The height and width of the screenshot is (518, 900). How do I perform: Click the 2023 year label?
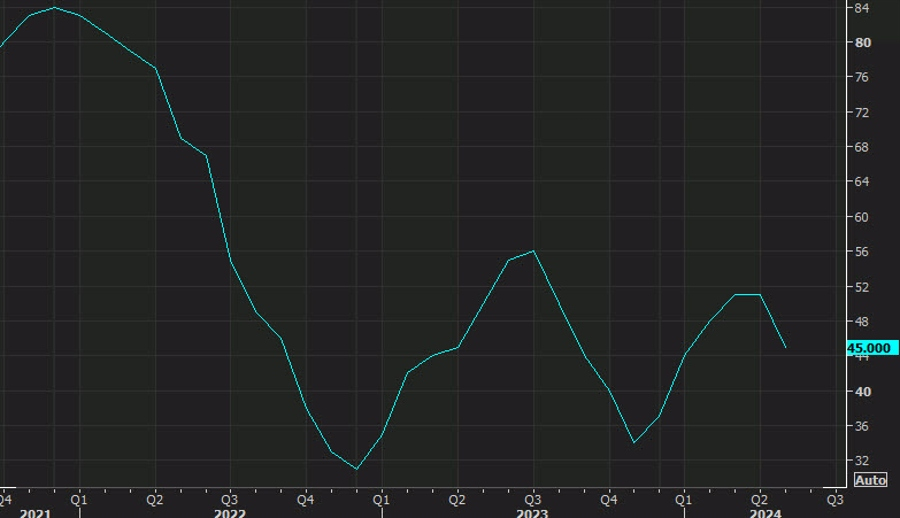(x=532, y=513)
